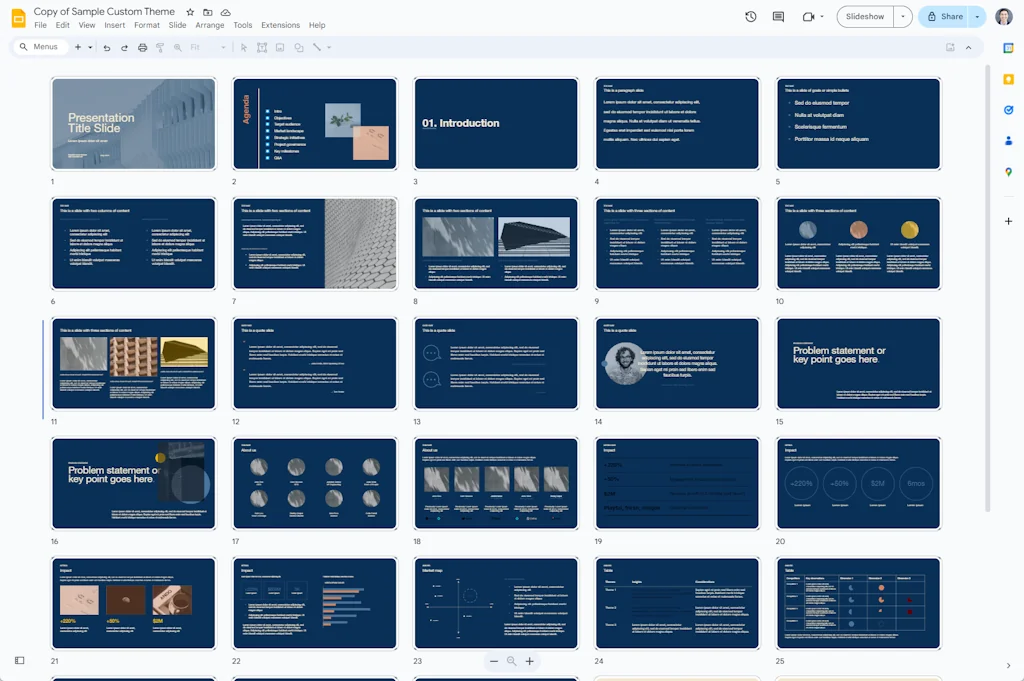The height and width of the screenshot is (681, 1024).
Task: Insert a text box using toolbar icon
Action: [x=261, y=47]
